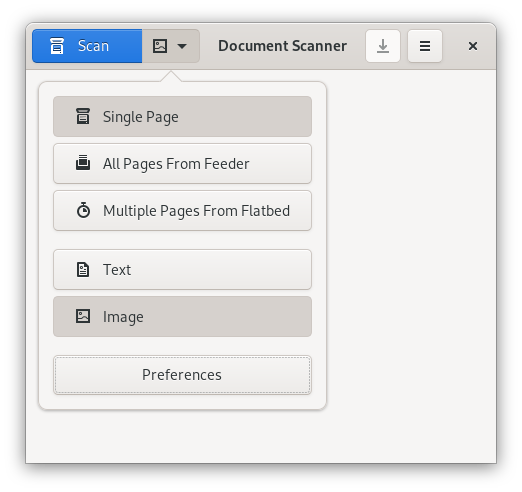Open the hamburger menu icon
This screenshot has height=492, width=522.
coord(425,46)
